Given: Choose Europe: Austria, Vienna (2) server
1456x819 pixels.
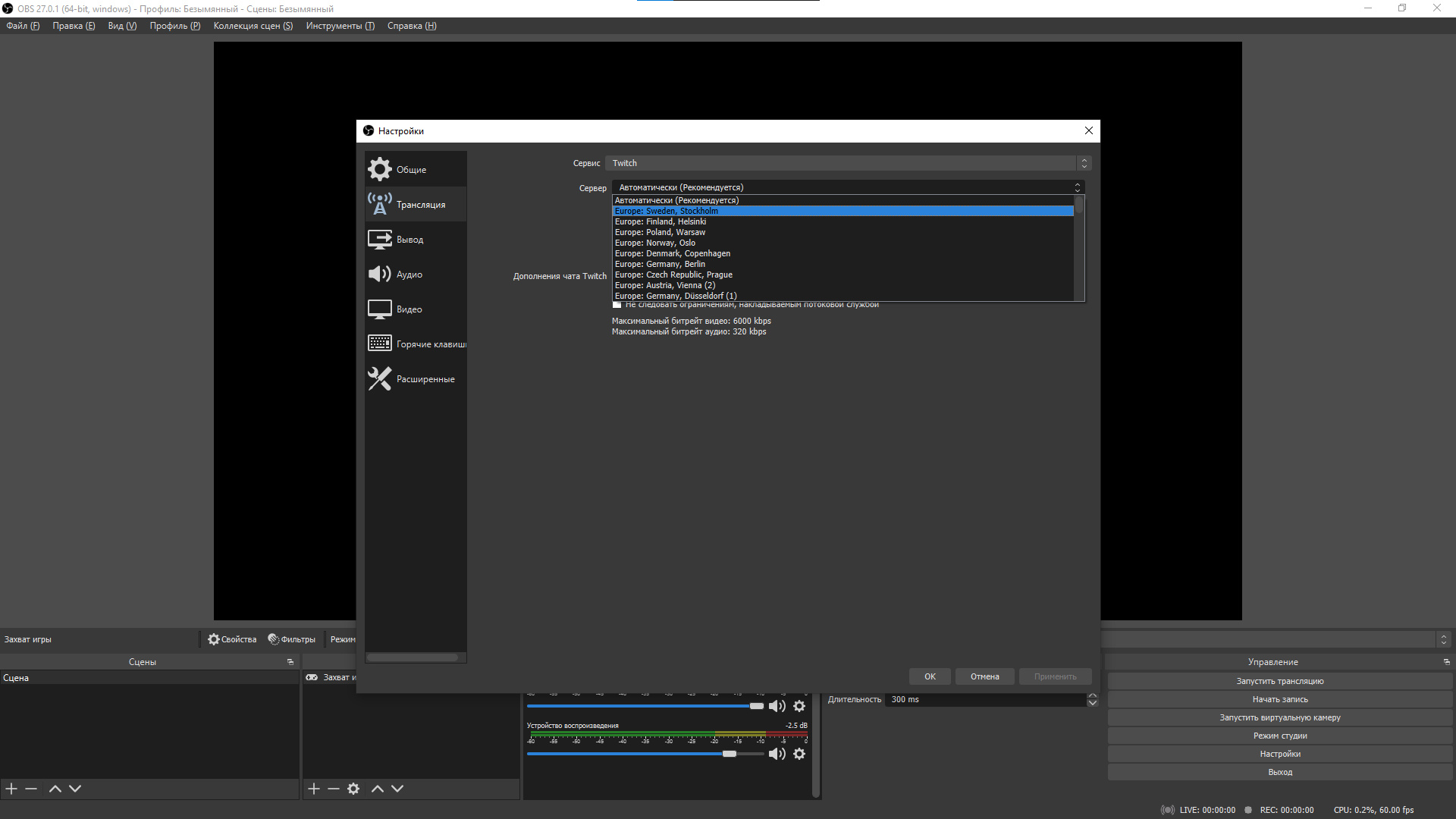Looking at the screenshot, I should (843, 285).
